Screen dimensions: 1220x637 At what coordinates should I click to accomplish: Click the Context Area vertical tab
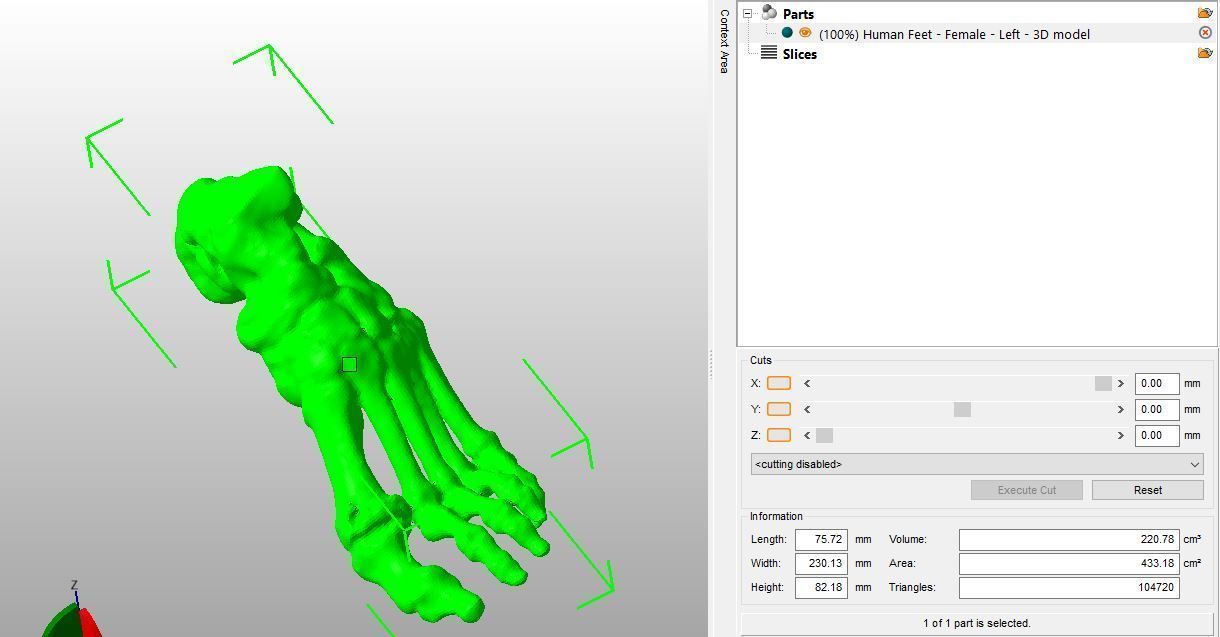pos(724,41)
